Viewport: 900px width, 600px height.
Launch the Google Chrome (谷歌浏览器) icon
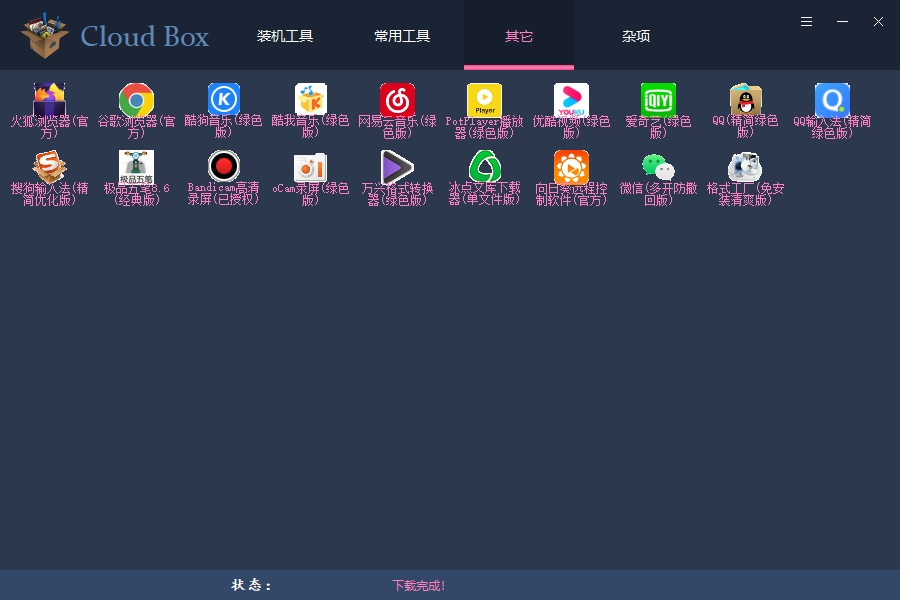pos(136,100)
